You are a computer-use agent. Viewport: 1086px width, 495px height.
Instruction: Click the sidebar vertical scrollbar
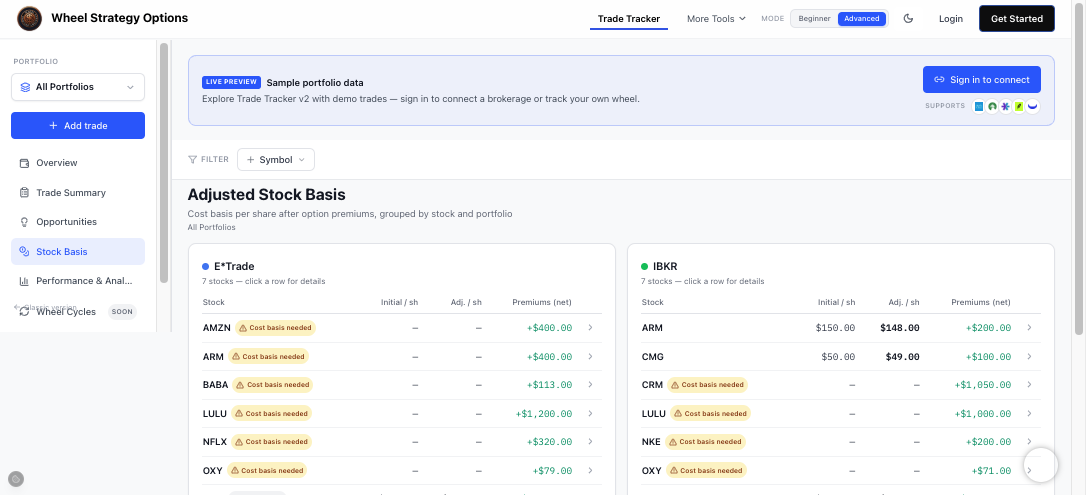164,163
